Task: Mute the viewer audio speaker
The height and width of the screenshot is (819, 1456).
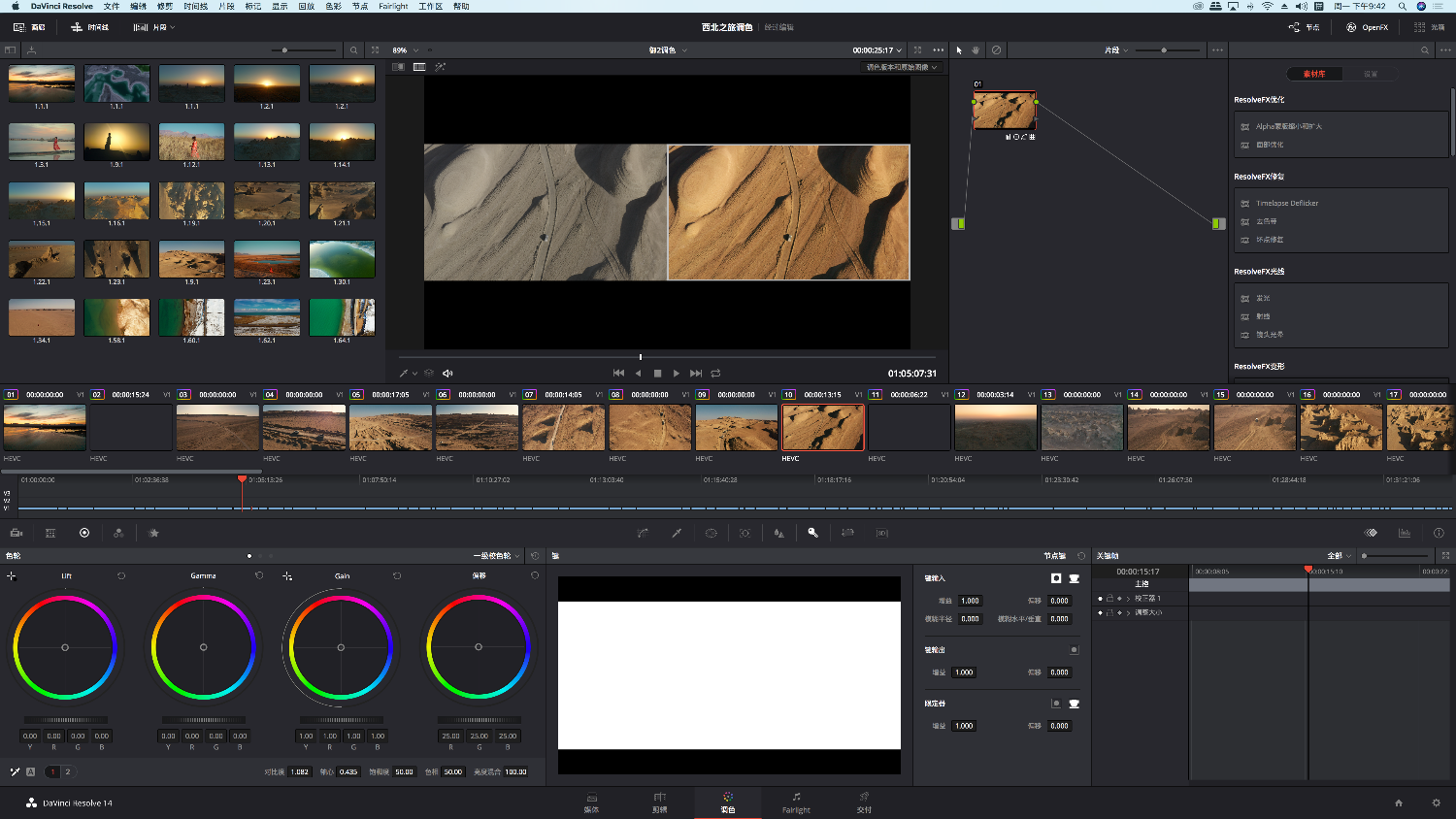Action: coord(447,374)
